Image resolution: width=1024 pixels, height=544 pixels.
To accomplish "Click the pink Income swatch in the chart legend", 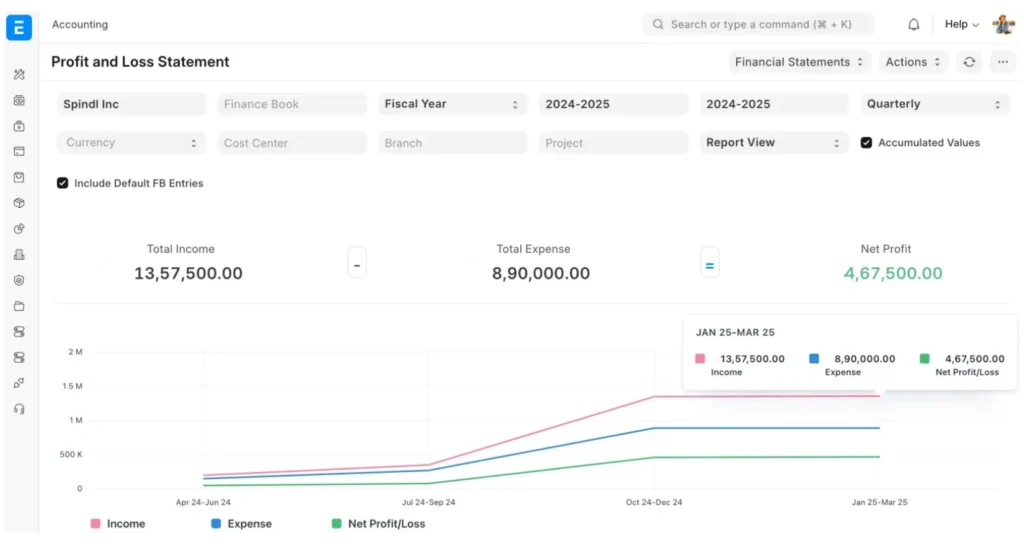I will click(96, 523).
